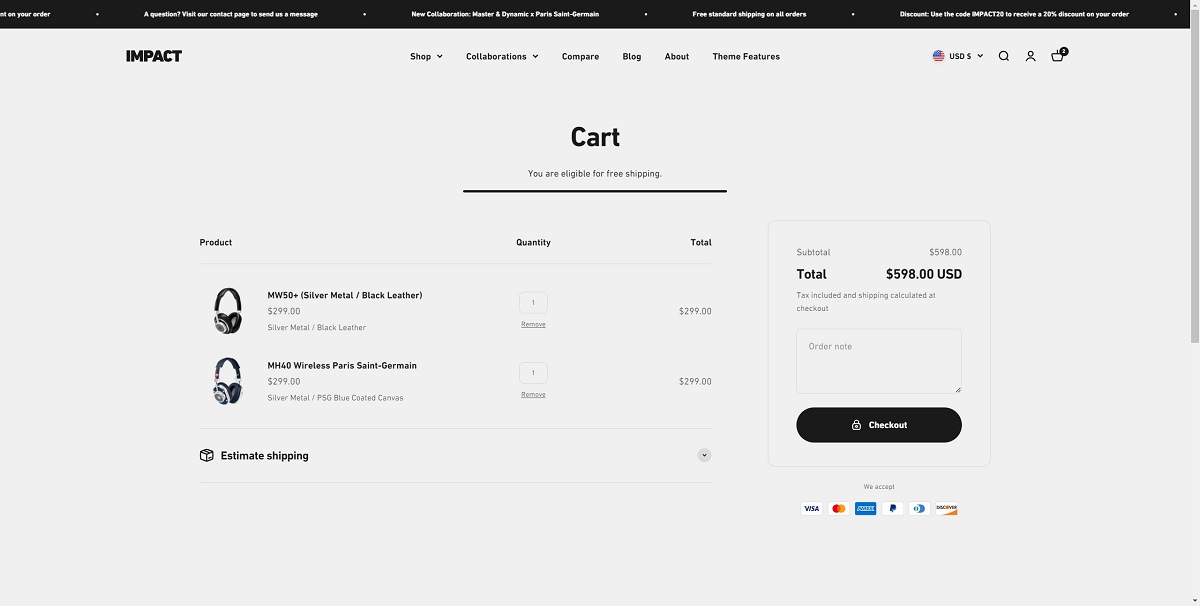The height and width of the screenshot is (606, 1200).
Task: Click inside the Order note field
Action: click(x=878, y=360)
